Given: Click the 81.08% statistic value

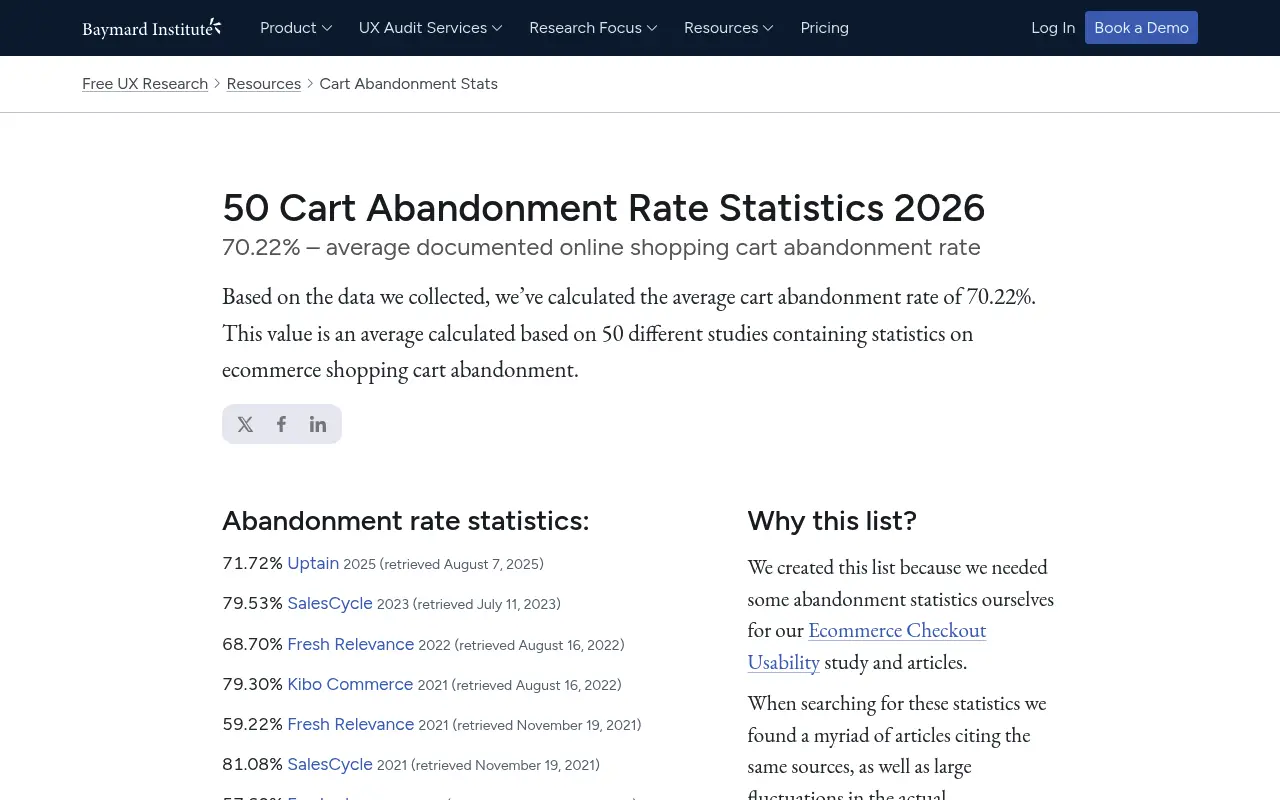Looking at the screenshot, I should (x=253, y=764).
